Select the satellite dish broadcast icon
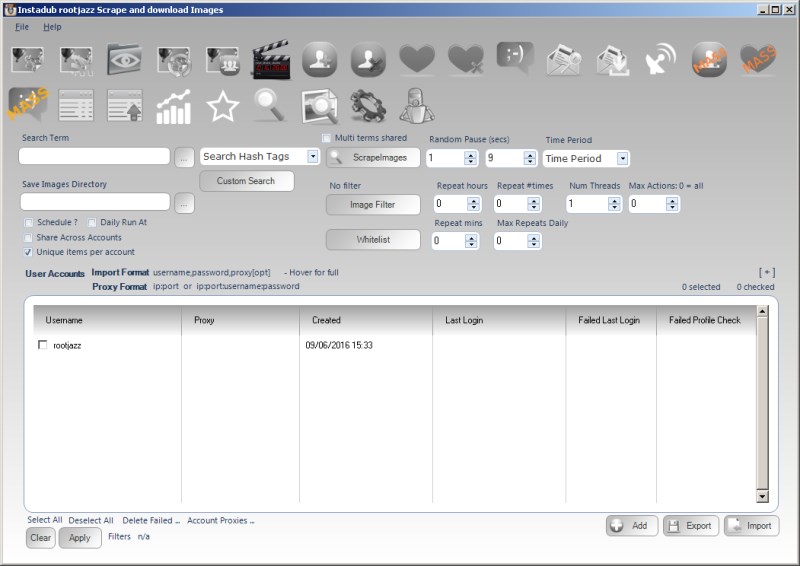The image size is (800, 566). pos(660,59)
